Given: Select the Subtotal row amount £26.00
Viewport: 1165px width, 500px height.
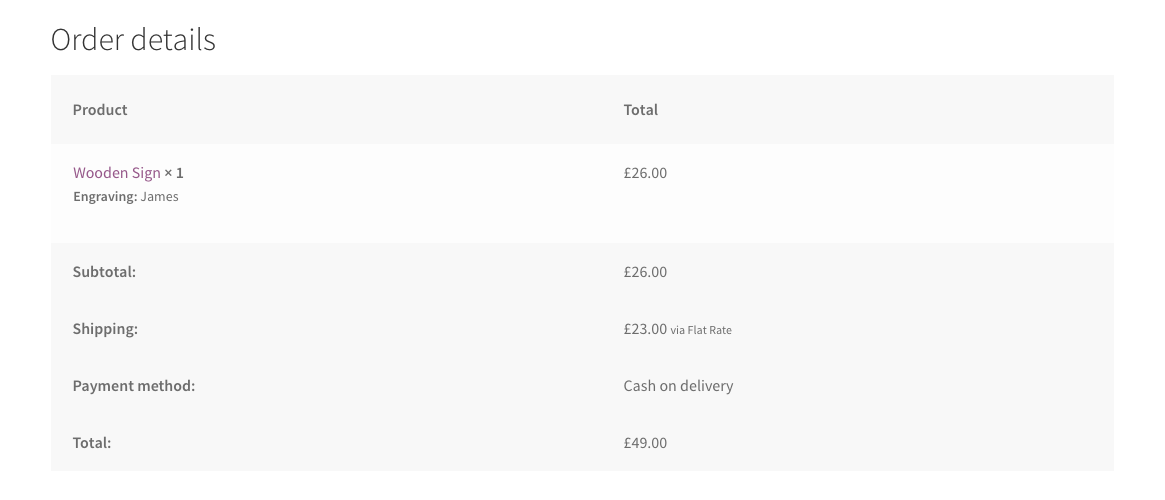Looking at the screenshot, I should (645, 272).
